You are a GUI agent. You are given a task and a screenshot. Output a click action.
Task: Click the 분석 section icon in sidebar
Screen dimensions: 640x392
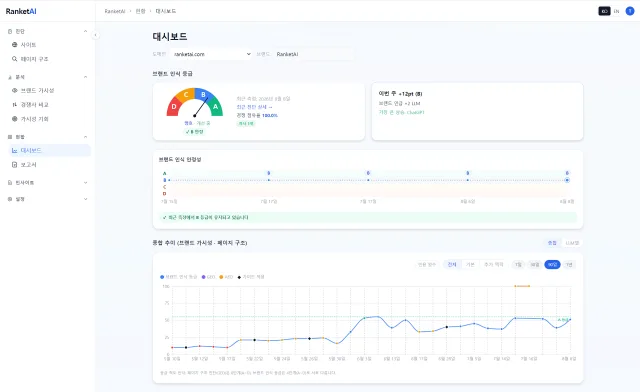point(10,77)
